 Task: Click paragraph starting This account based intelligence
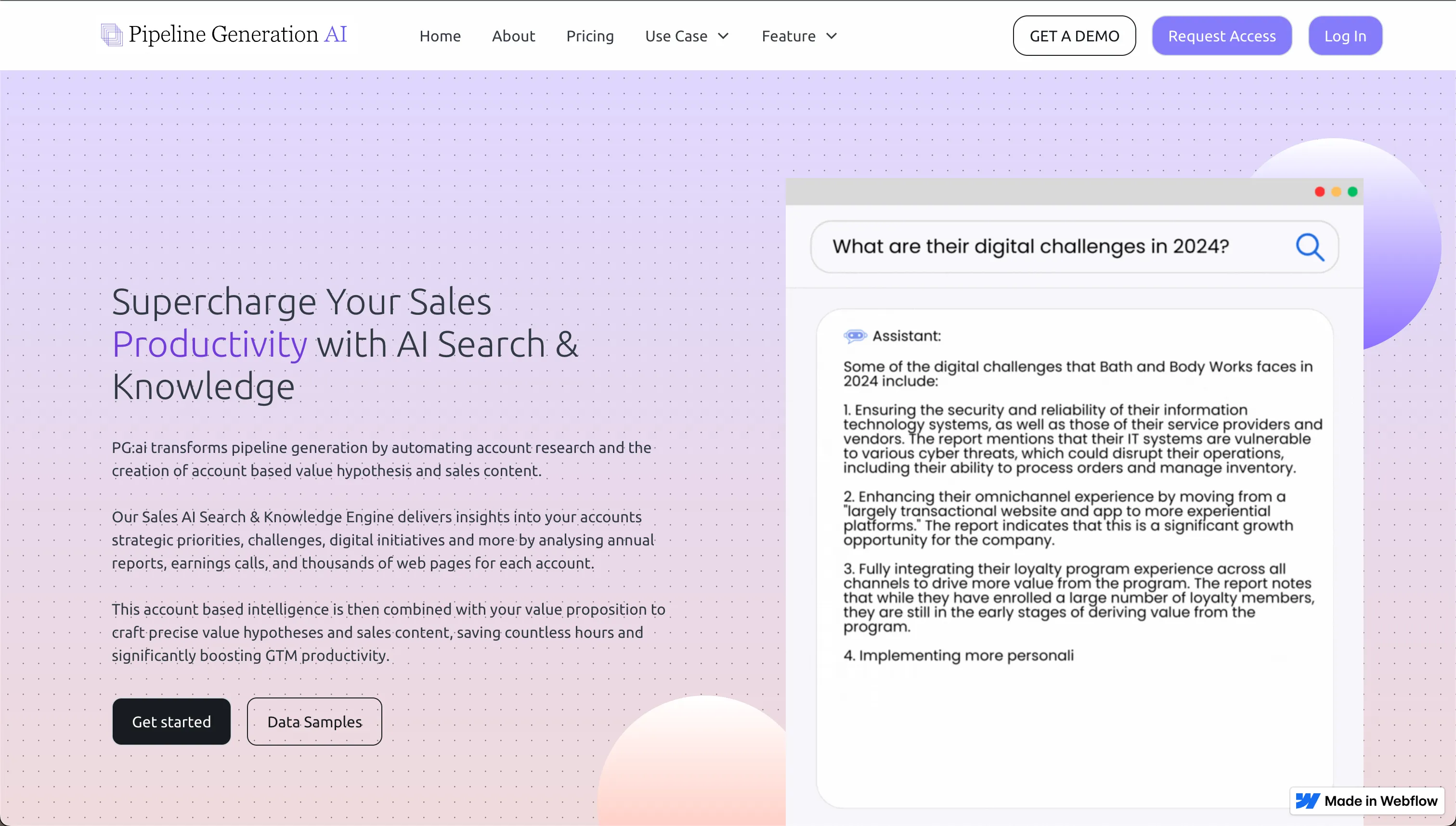tap(388, 632)
